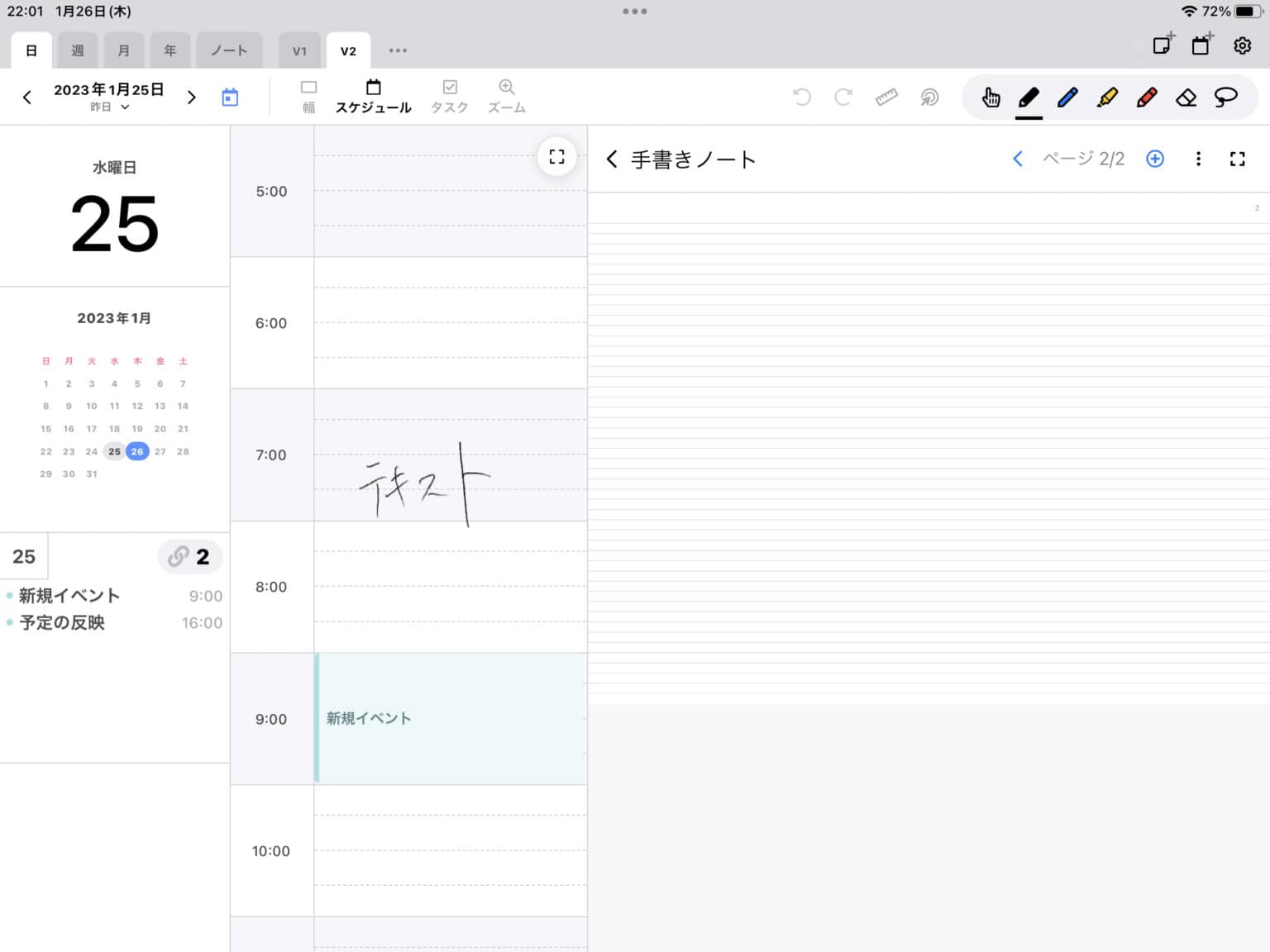Select the underlined pen color indicator
Viewport: 1270px width, 952px height.
[1028, 117]
